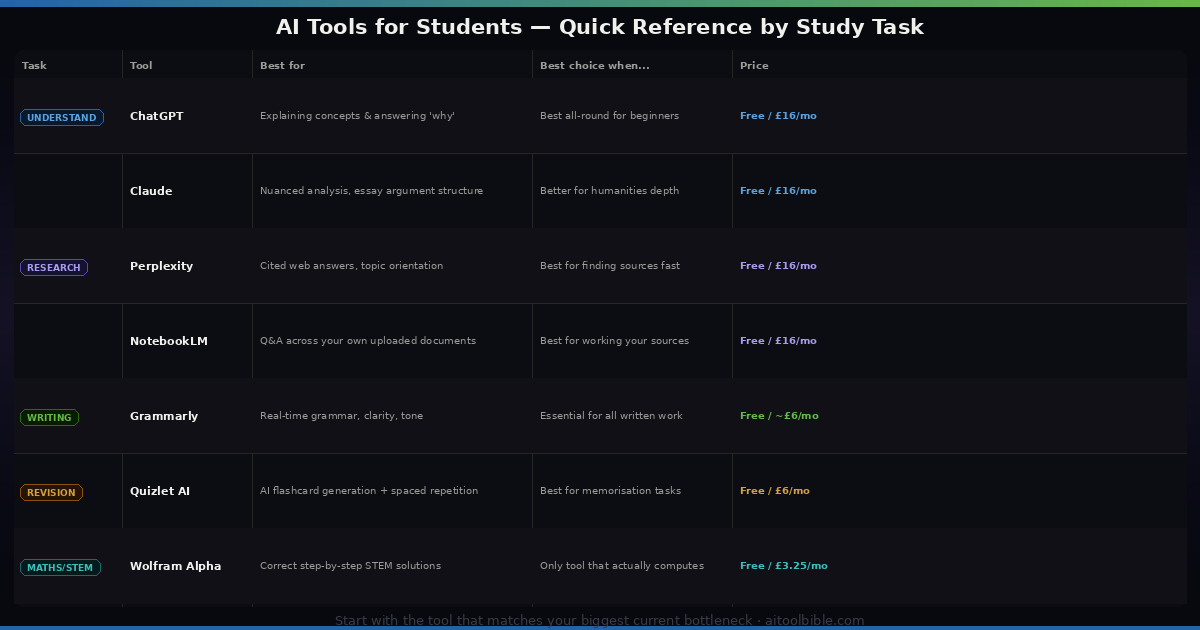This screenshot has height=630, width=1200.
Task: Click 'Explaining concepts & answering why' cell
Action: [x=357, y=116]
